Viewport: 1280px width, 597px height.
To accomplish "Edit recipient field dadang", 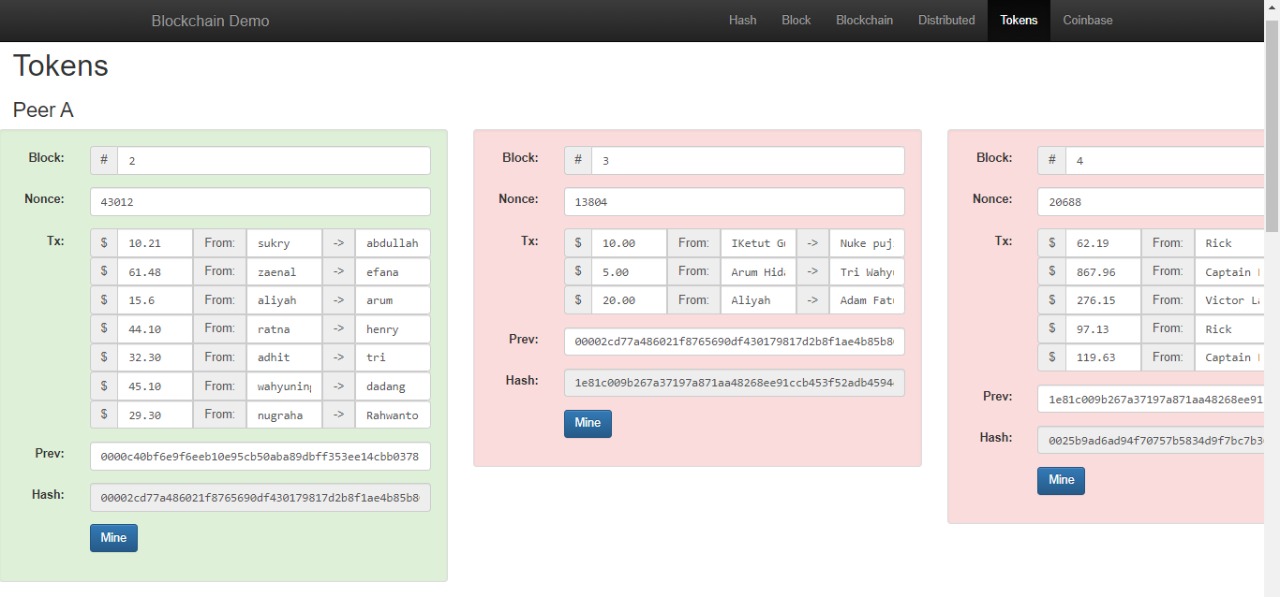I will (393, 386).
